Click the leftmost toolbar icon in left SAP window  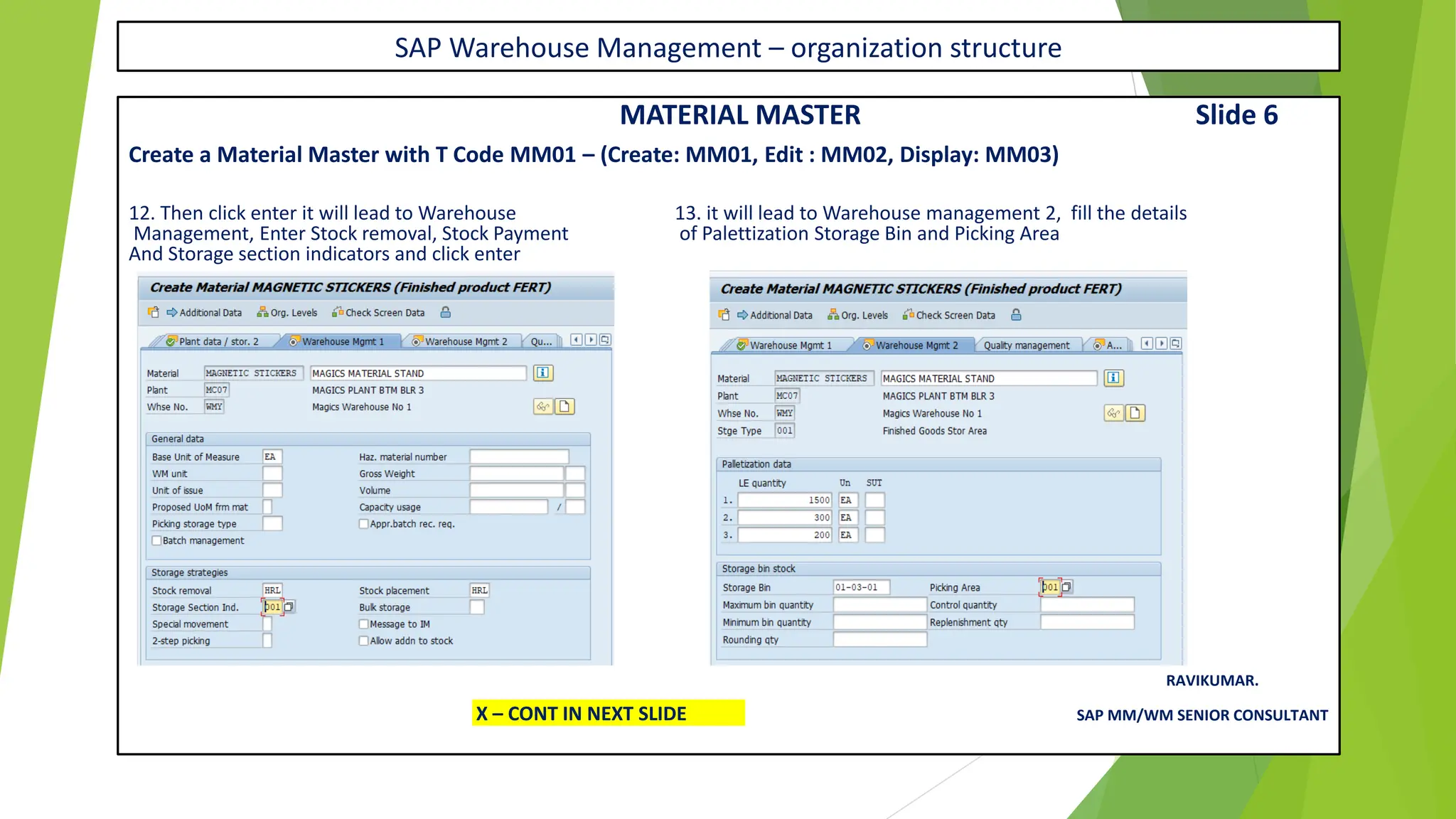click(x=154, y=312)
